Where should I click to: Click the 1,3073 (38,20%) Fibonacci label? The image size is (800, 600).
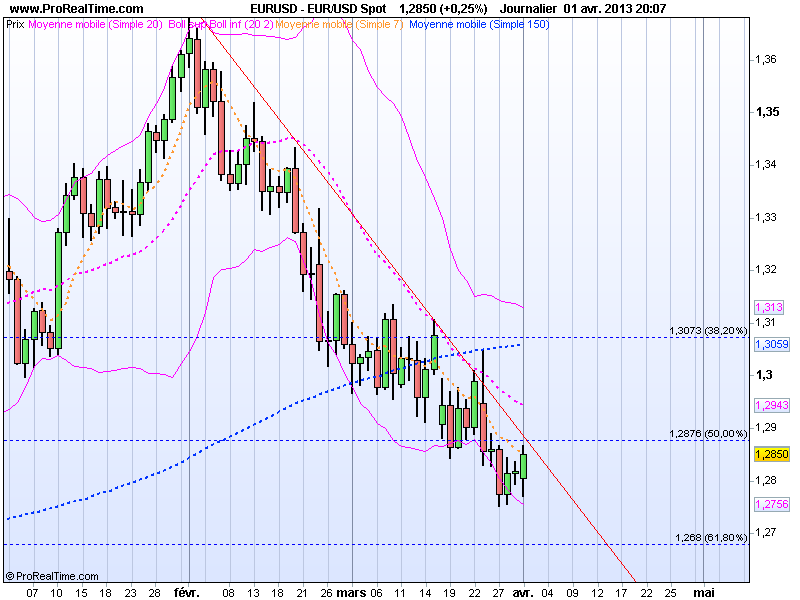click(708, 331)
